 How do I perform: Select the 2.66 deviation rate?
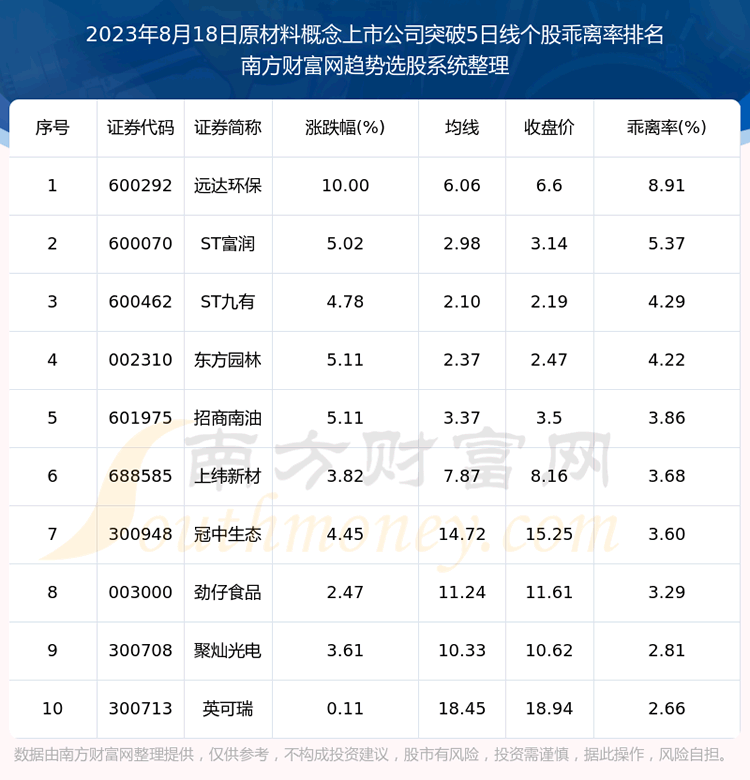(x=666, y=708)
